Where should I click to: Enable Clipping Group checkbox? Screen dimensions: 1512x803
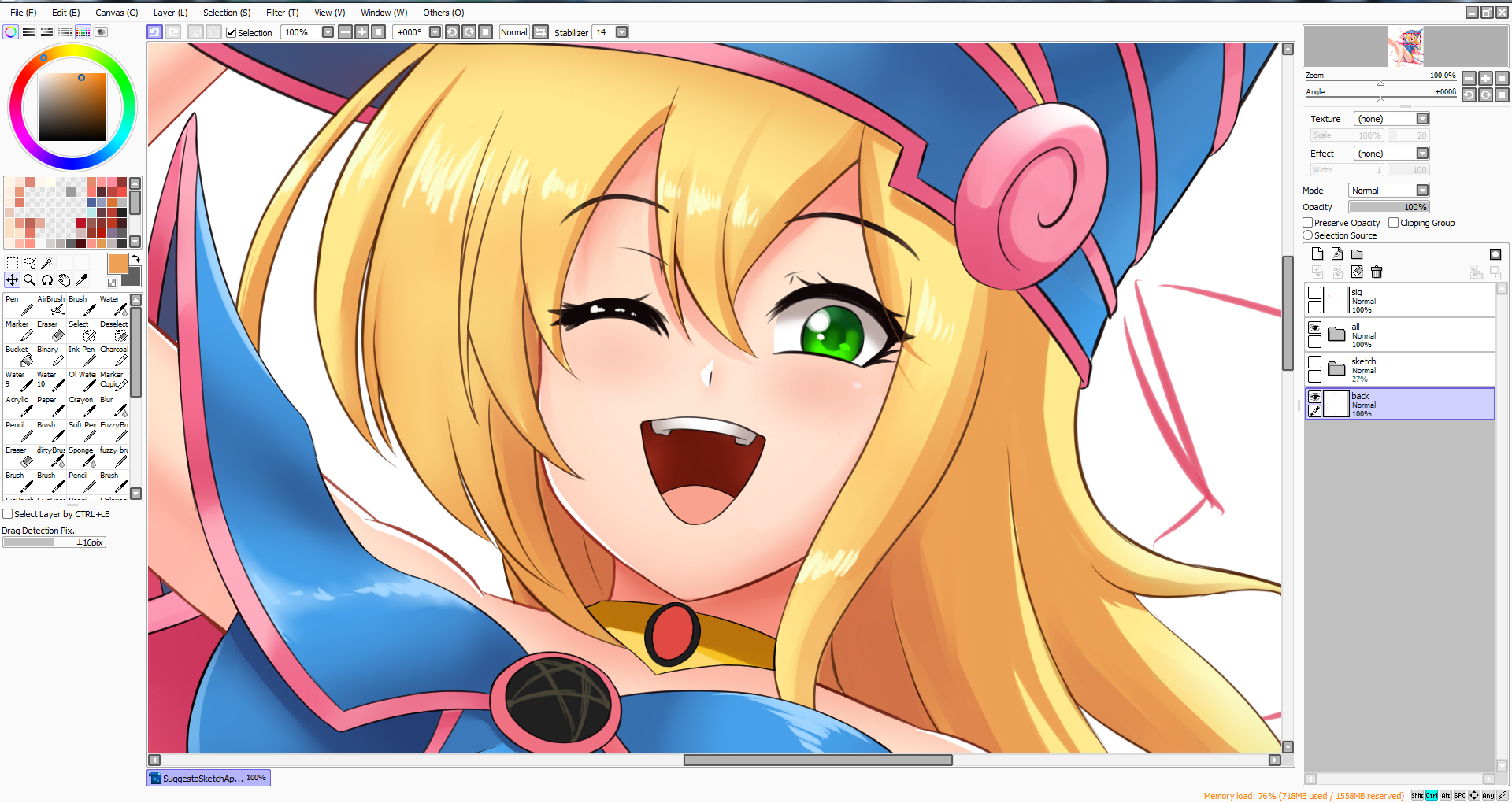point(1394,223)
